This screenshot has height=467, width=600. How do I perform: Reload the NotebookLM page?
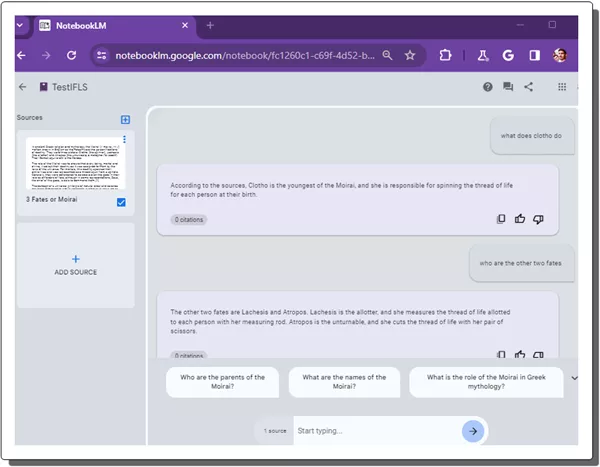tap(71, 56)
